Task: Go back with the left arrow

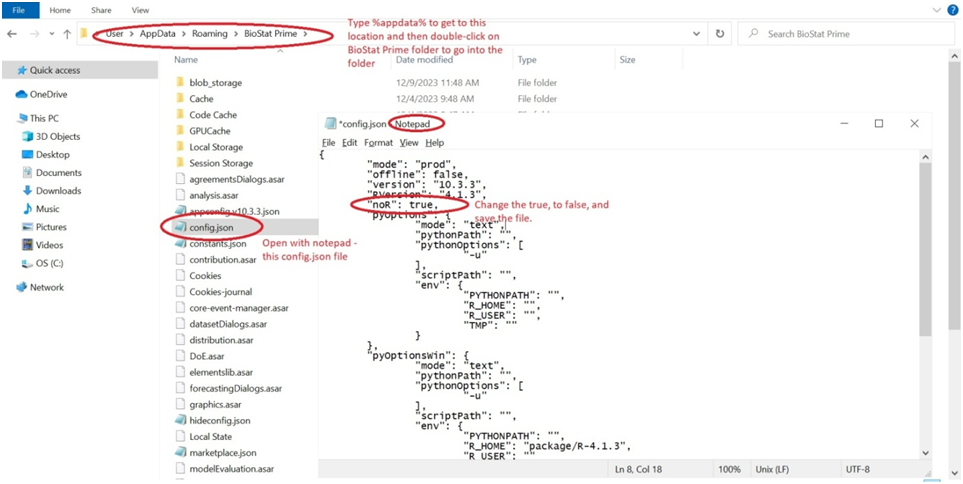Action: [x=11, y=34]
